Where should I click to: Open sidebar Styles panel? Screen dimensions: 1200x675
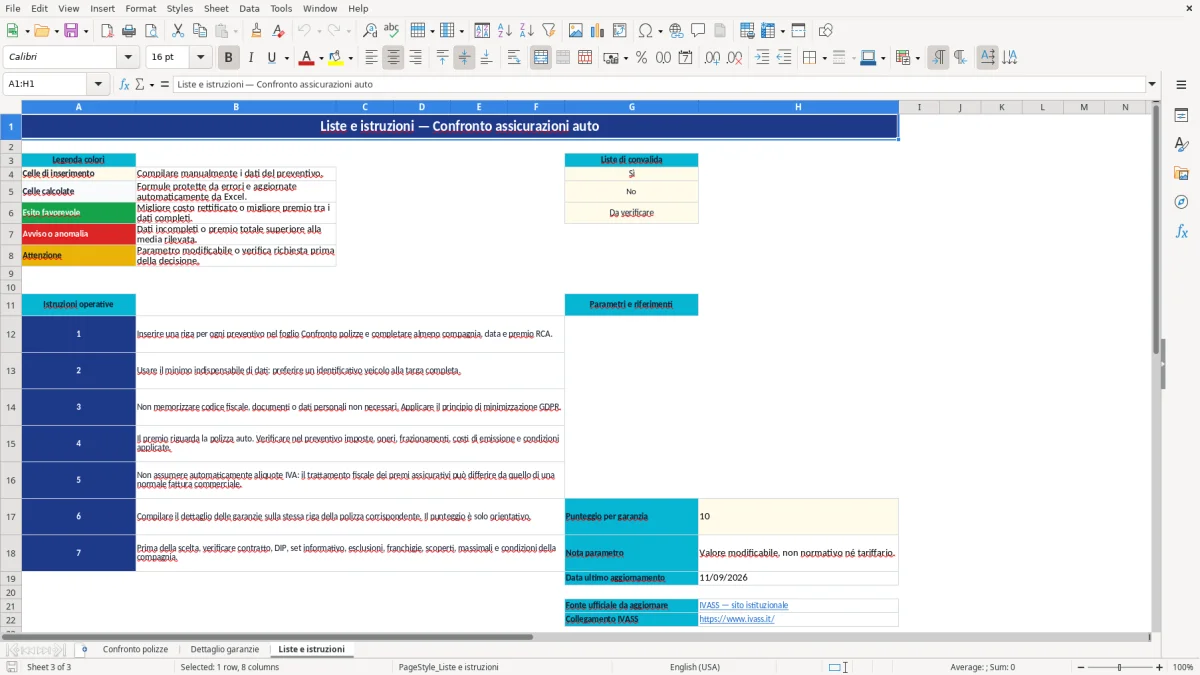[x=1181, y=145]
